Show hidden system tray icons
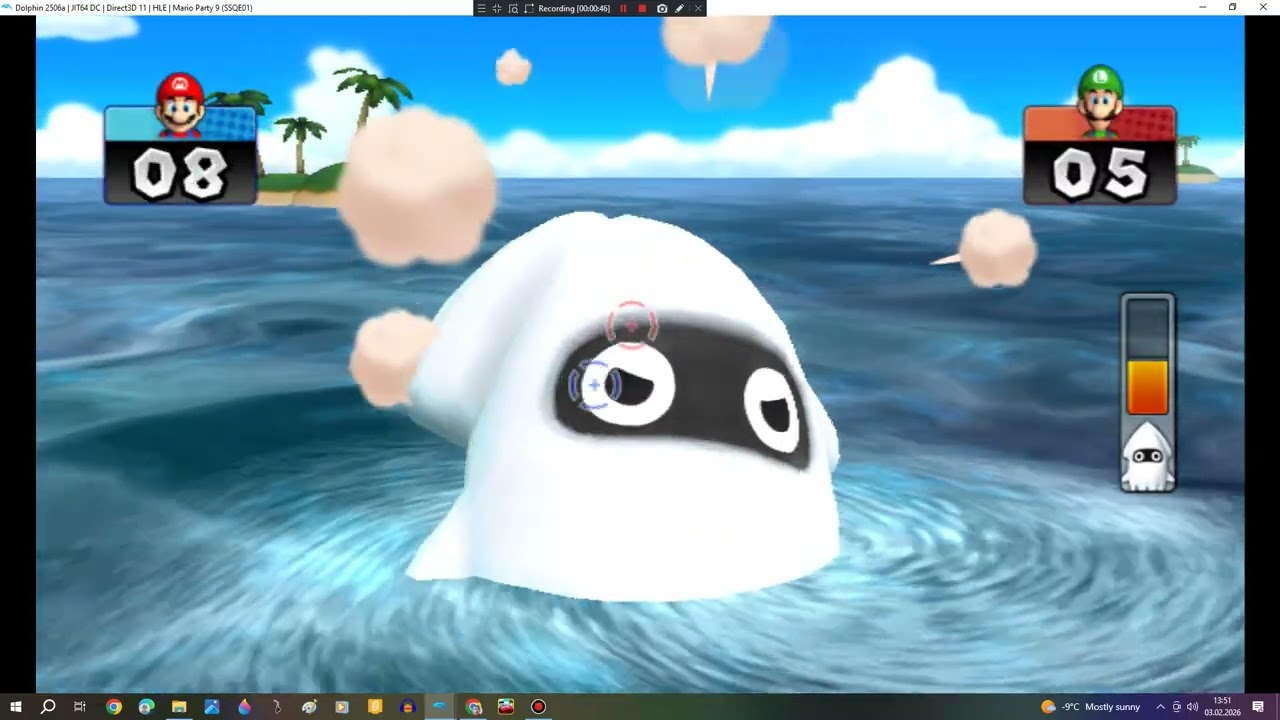The width and height of the screenshot is (1280, 720). [1160, 707]
